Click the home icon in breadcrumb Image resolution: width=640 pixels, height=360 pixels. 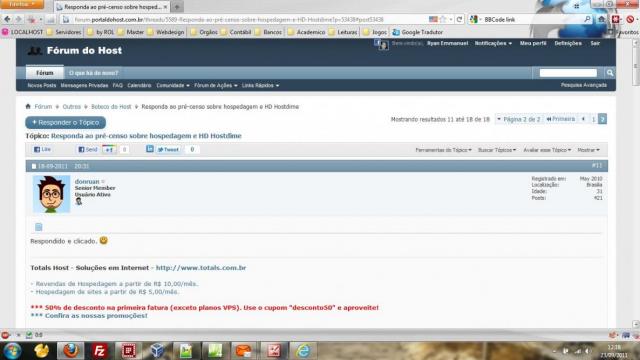(x=28, y=107)
